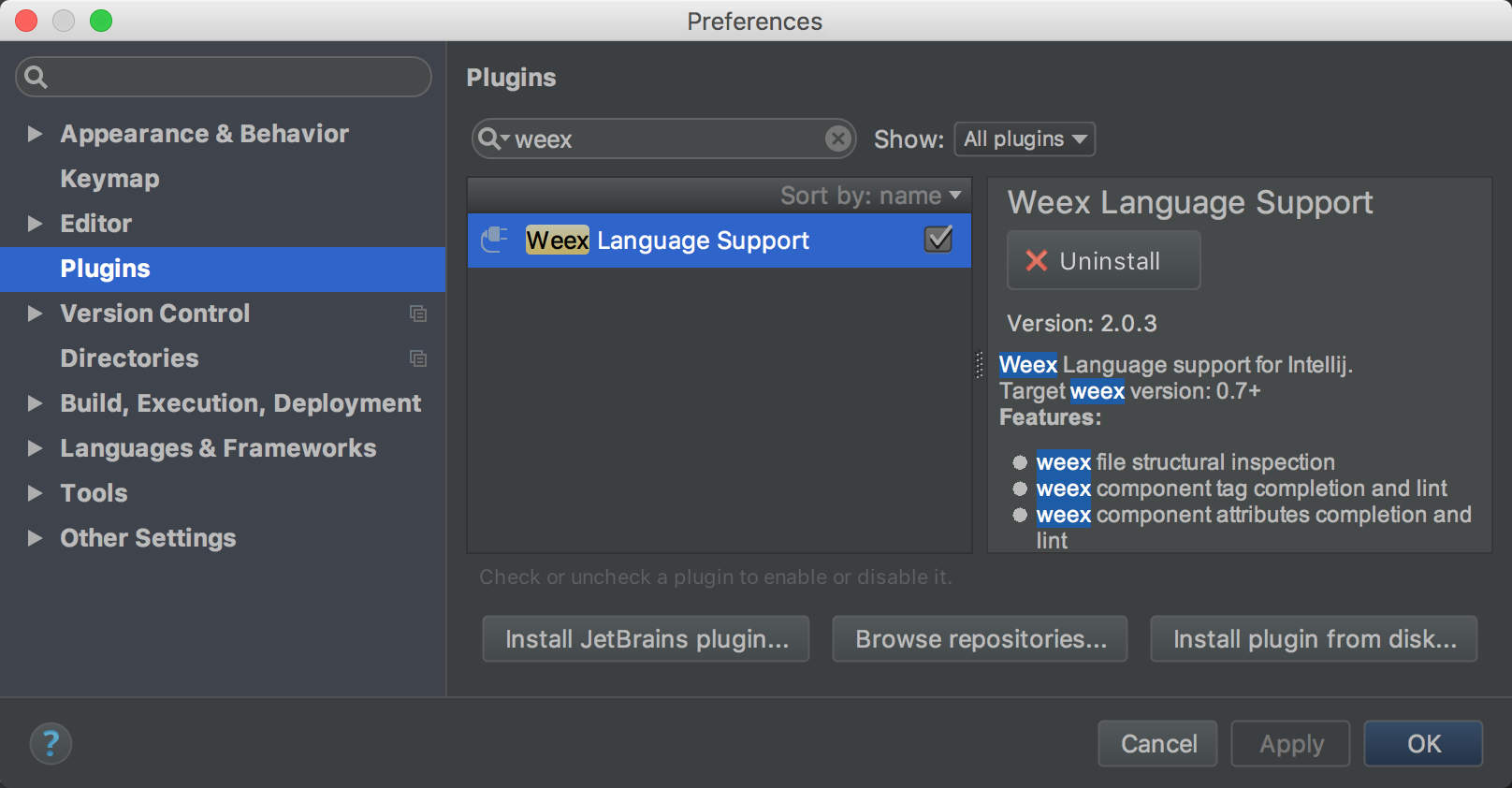Click Install plugin from disk button
This screenshot has height=788, width=1512.
(1314, 639)
